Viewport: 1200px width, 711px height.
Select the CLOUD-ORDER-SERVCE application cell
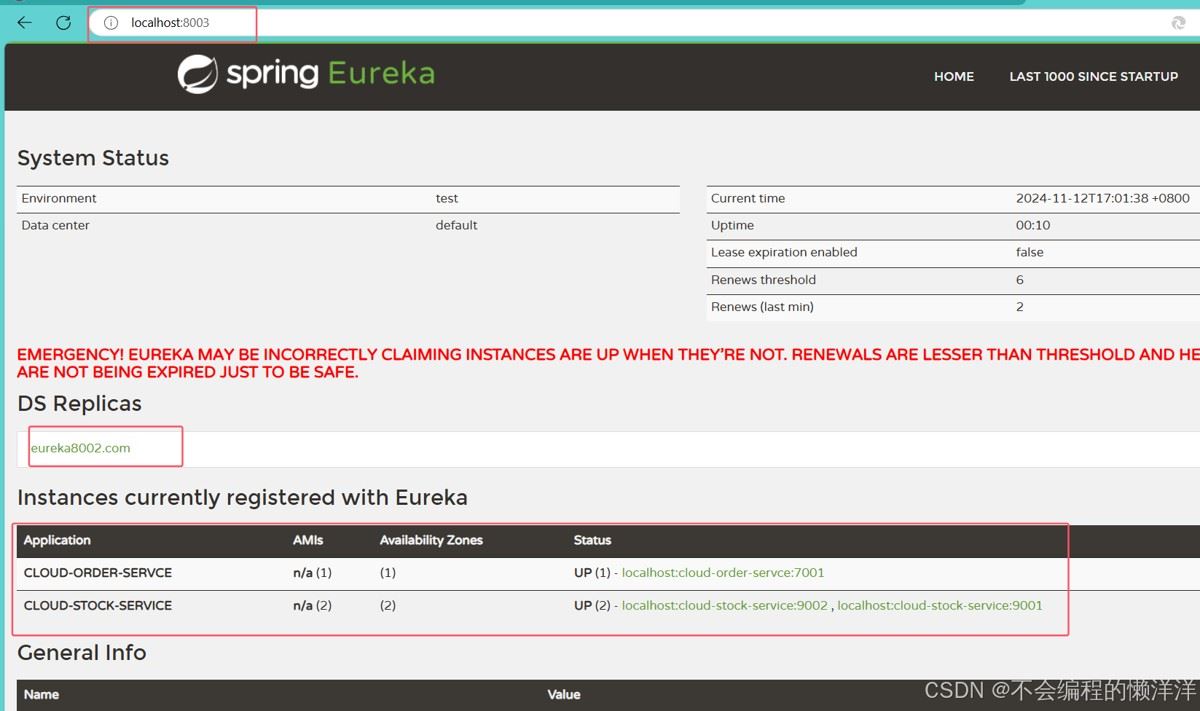[98, 573]
